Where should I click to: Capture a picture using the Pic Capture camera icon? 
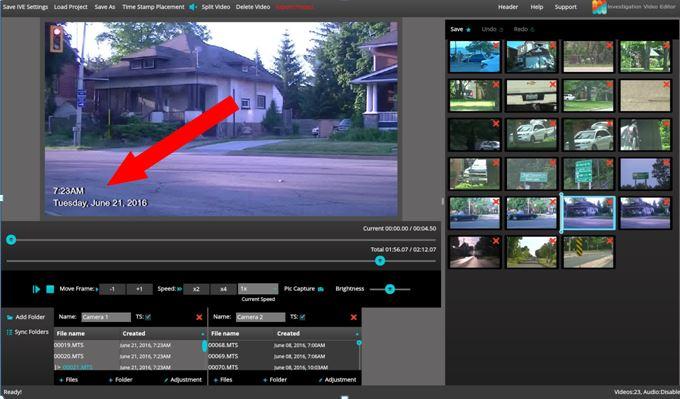tap(321, 289)
